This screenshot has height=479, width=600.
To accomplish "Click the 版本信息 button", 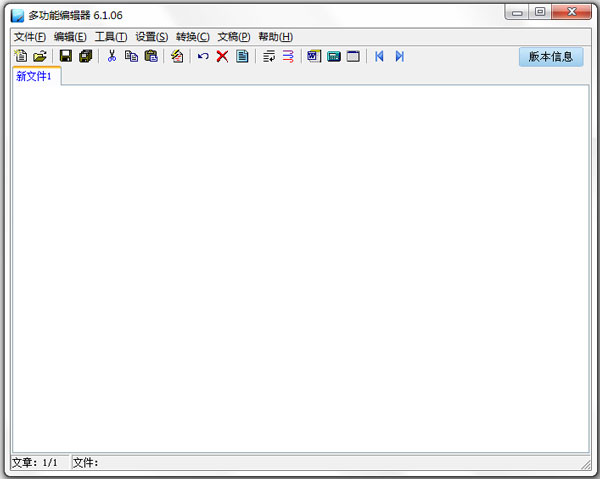I will coord(551,57).
